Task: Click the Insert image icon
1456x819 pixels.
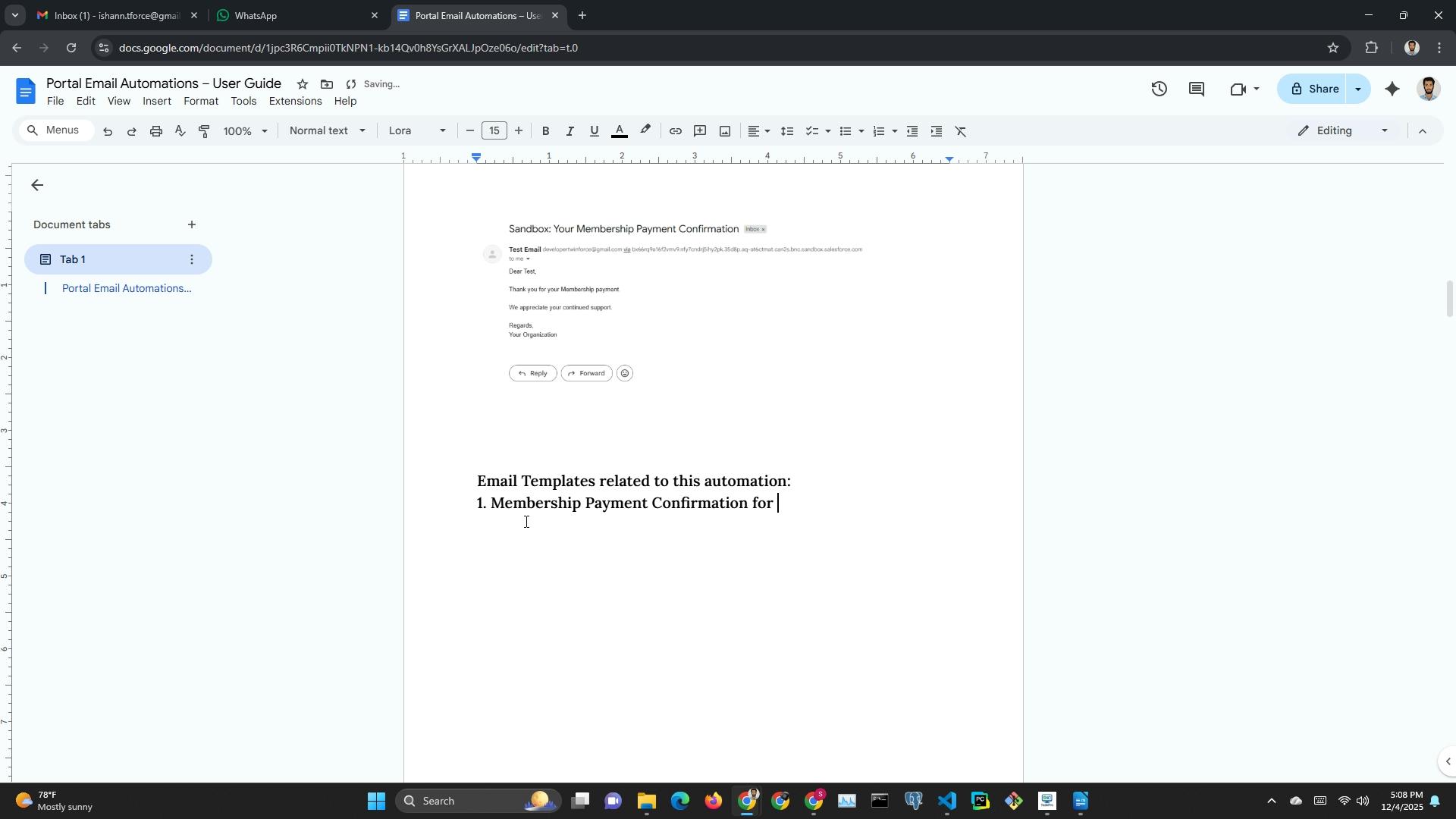Action: [x=725, y=131]
